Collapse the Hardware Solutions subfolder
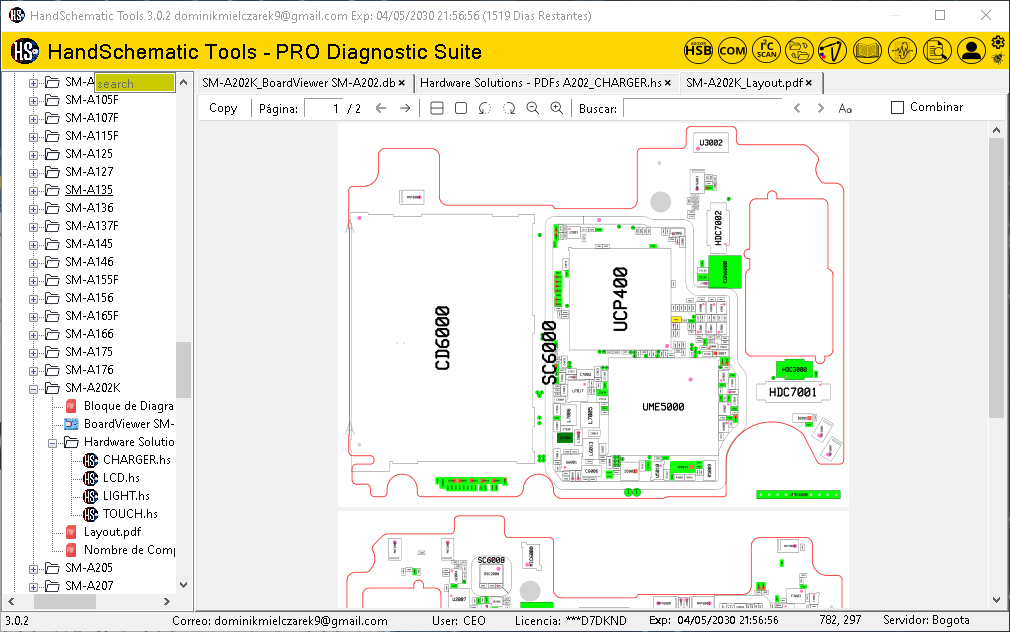1010x632 pixels. pos(52,443)
